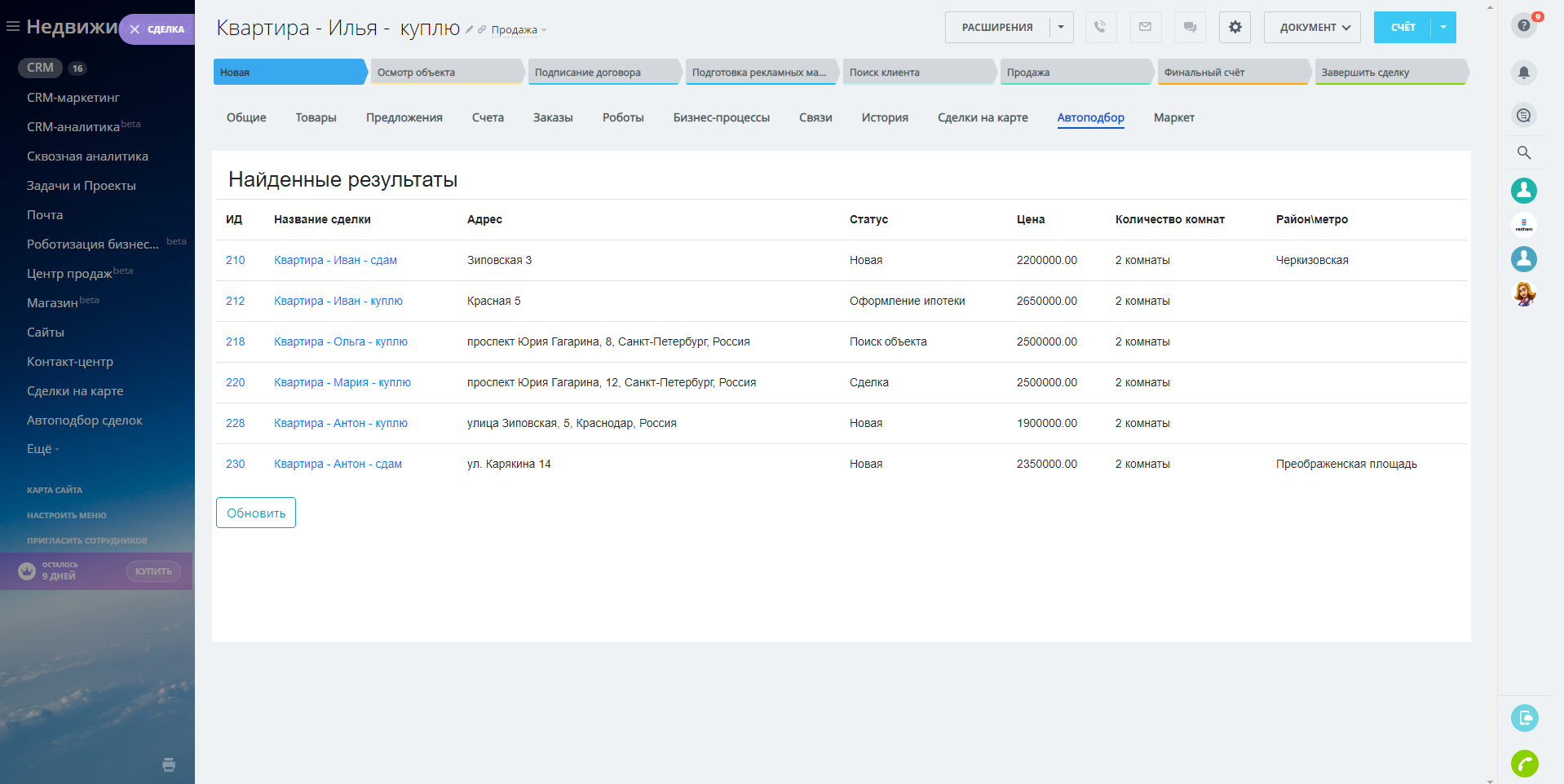Click the search magnifier in right panel
This screenshot has height=784, width=1564.
coord(1523,152)
